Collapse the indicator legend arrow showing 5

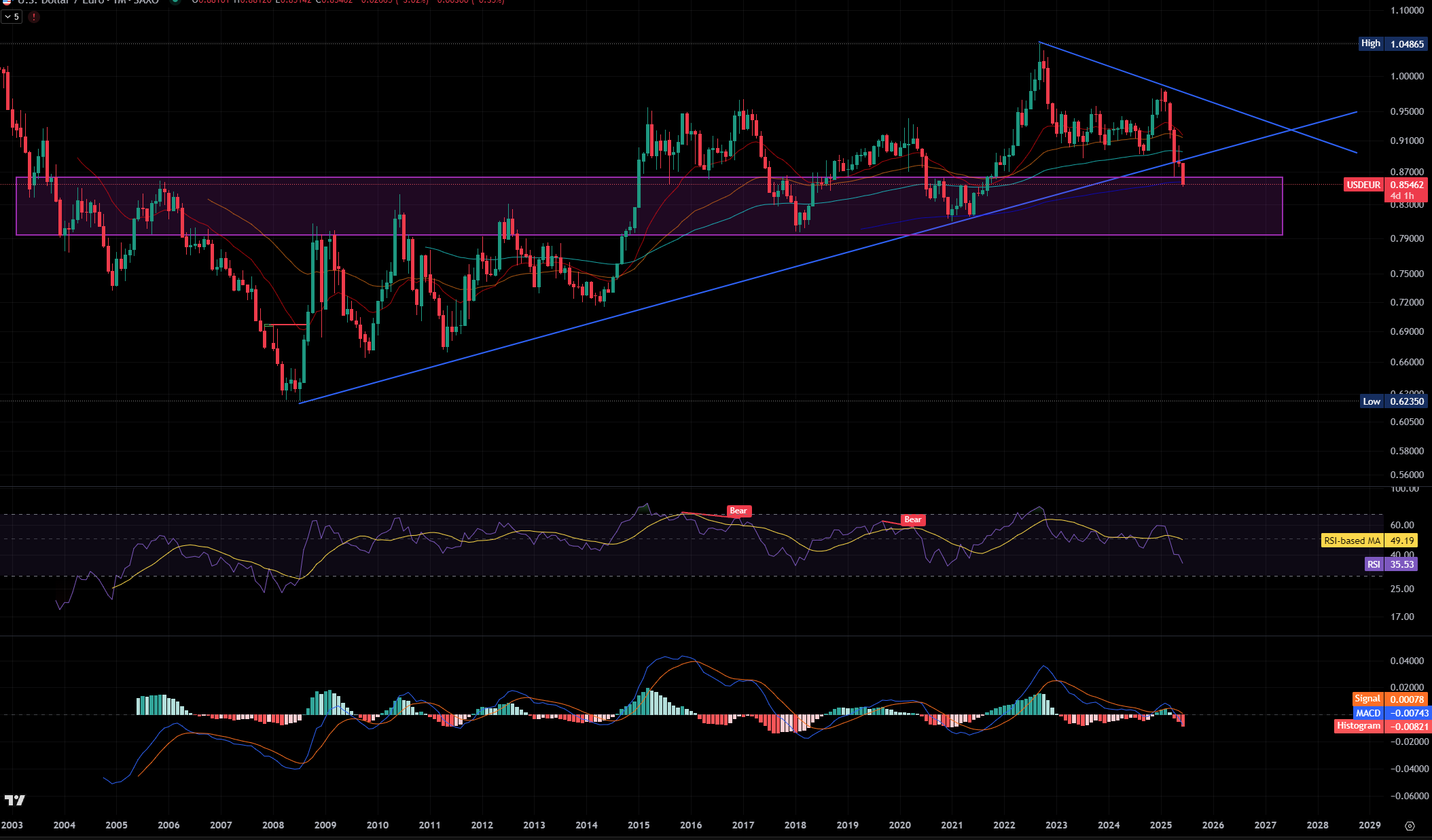point(12,17)
